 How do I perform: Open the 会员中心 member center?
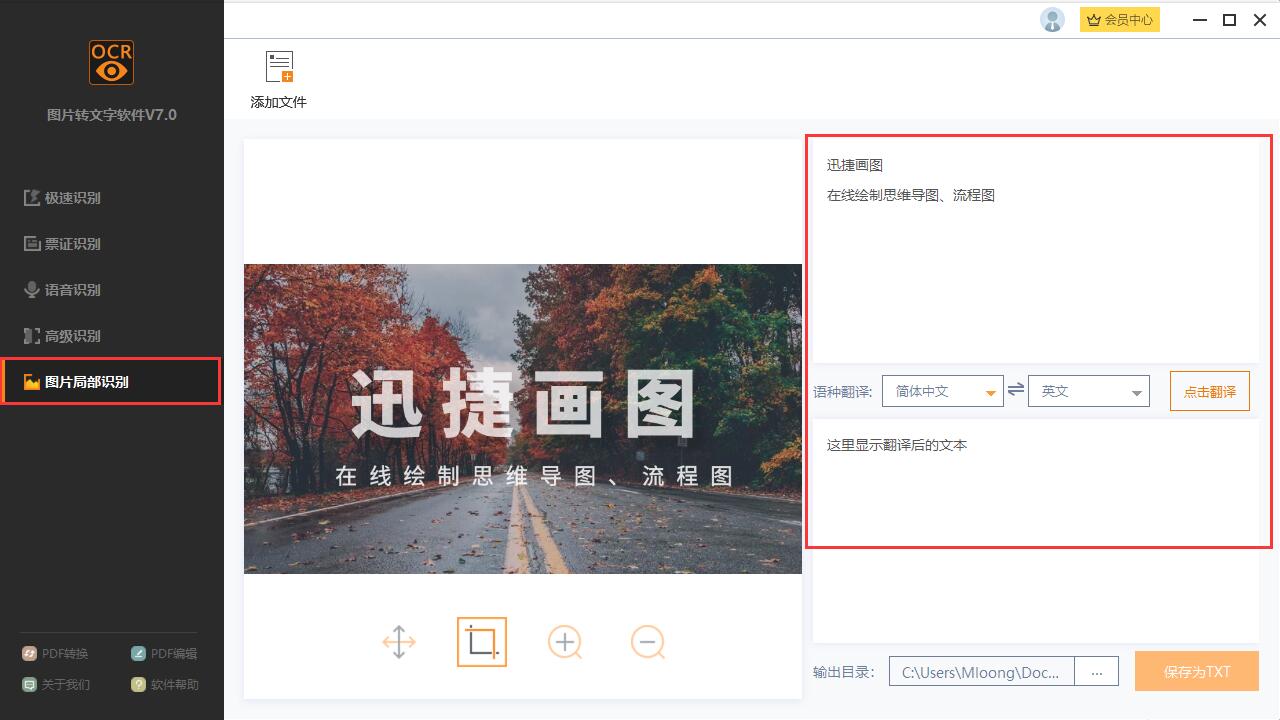coord(1120,19)
